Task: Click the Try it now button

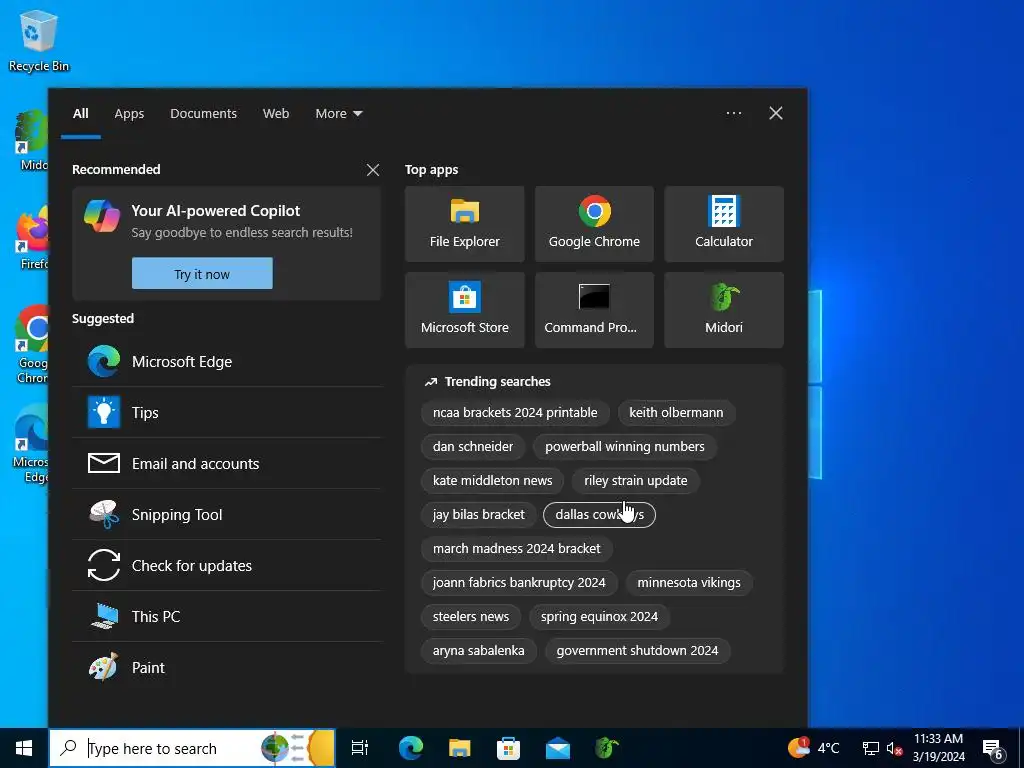Action: 202,274
